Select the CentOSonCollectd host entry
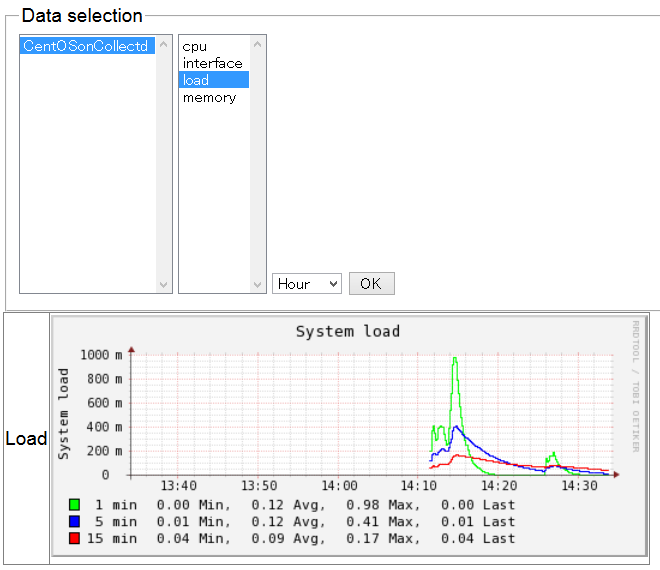This screenshot has height=570, width=660. (x=87, y=45)
